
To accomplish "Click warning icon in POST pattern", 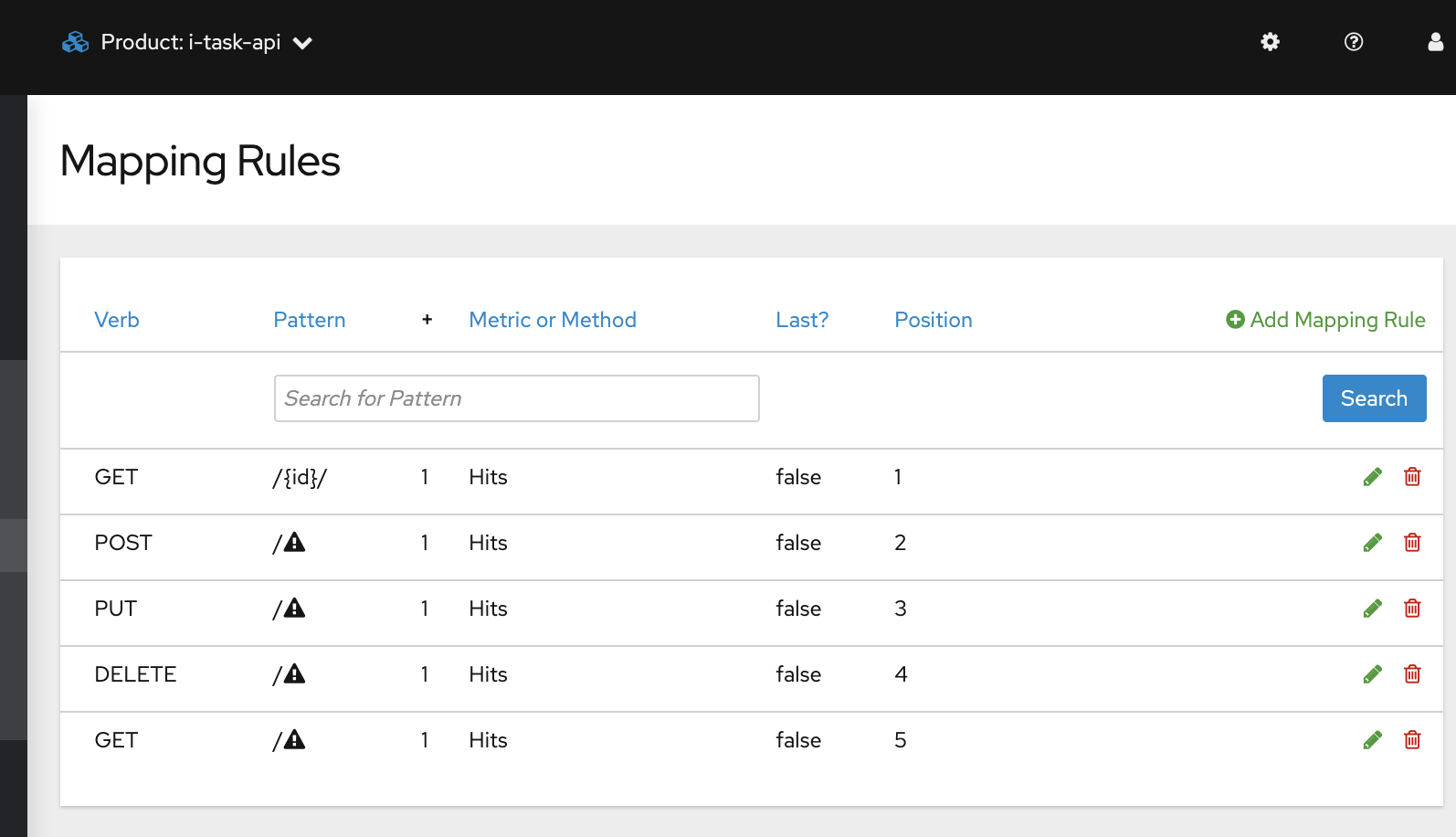I will (x=294, y=543).
